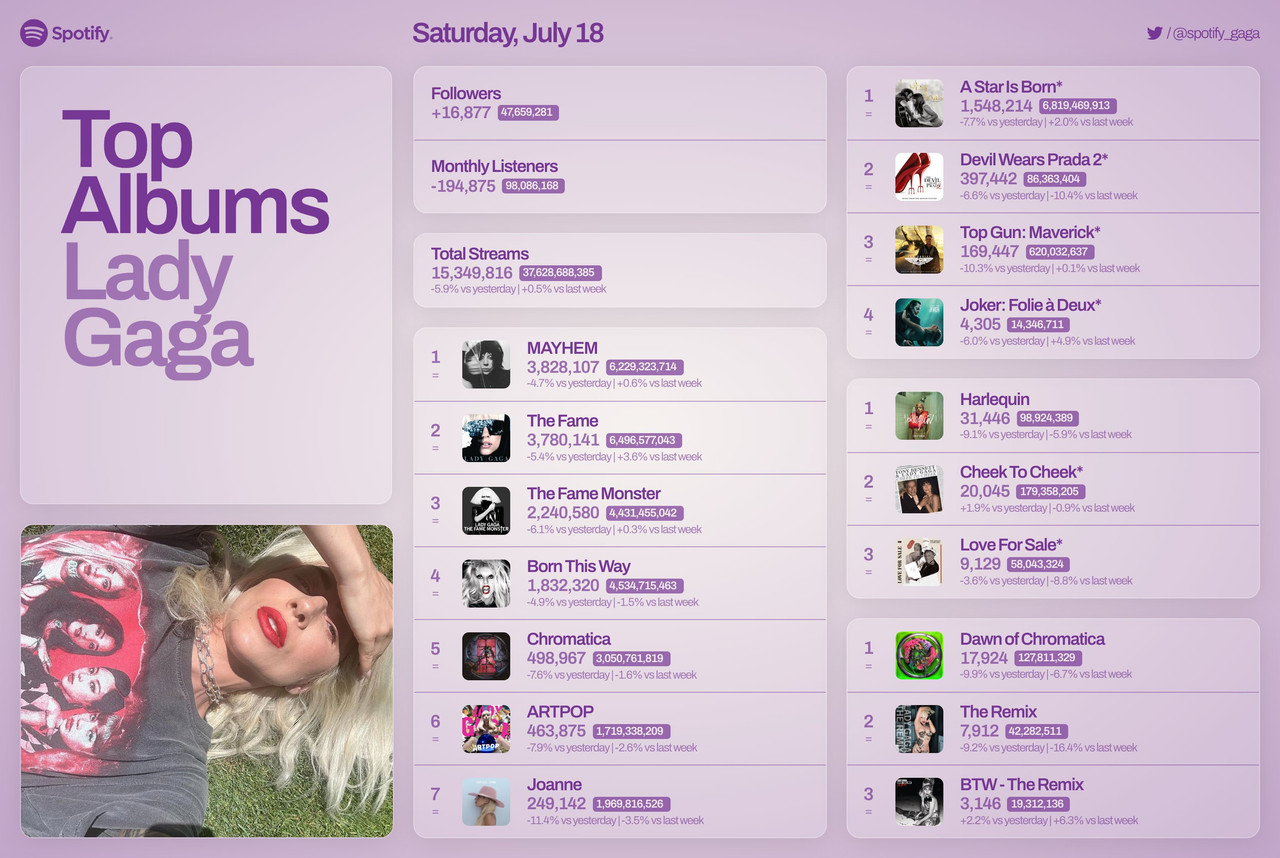
Task: Select the Total Streams count badge
Action: click(x=561, y=272)
